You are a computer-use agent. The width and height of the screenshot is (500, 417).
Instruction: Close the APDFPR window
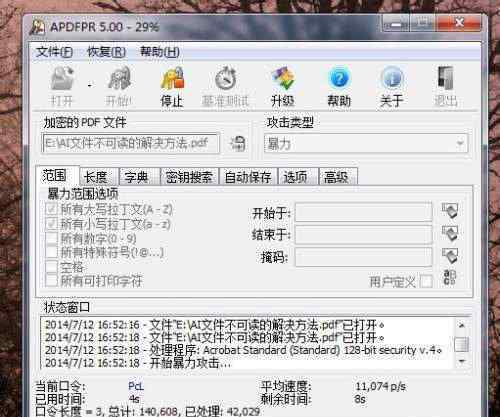459,23
